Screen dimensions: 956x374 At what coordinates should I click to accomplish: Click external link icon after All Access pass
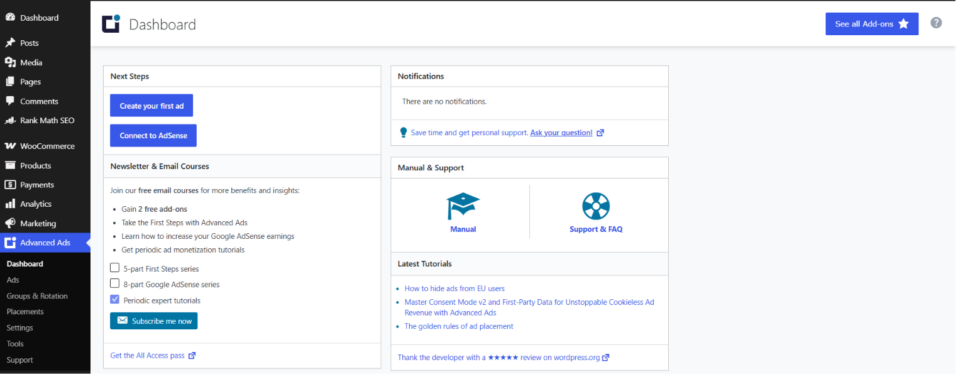tap(192, 355)
